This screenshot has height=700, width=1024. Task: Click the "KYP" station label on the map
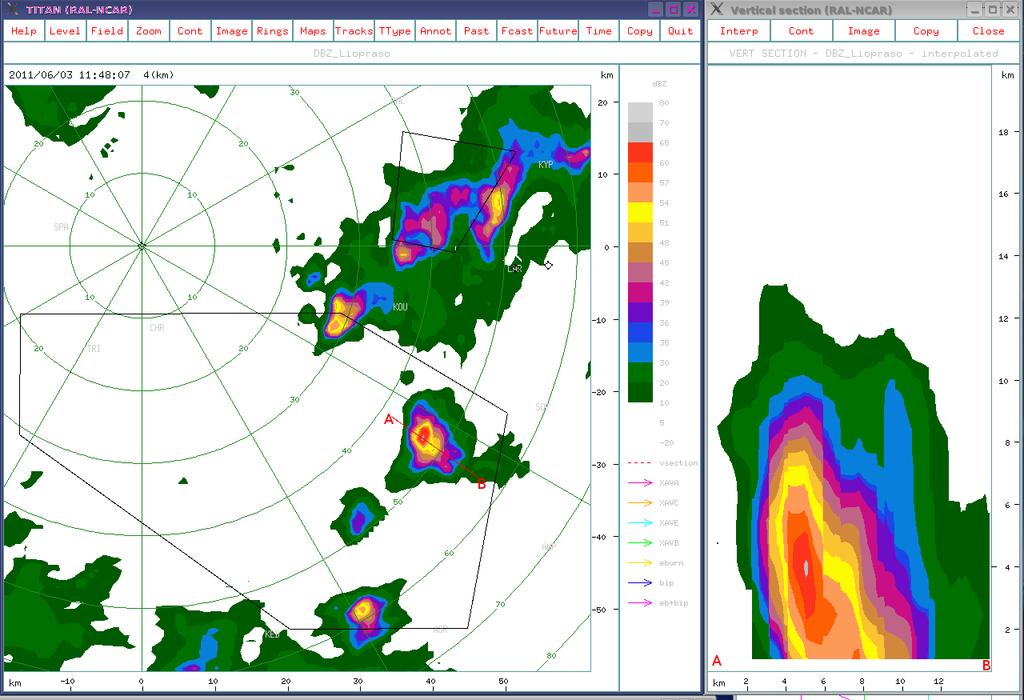[545, 165]
